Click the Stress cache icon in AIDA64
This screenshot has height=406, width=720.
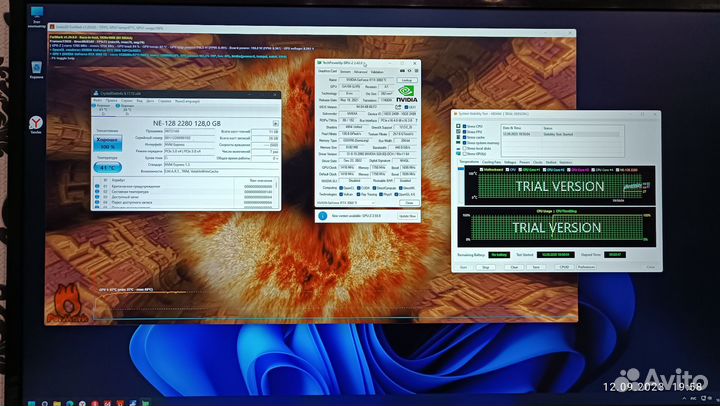[x=458, y=137]
